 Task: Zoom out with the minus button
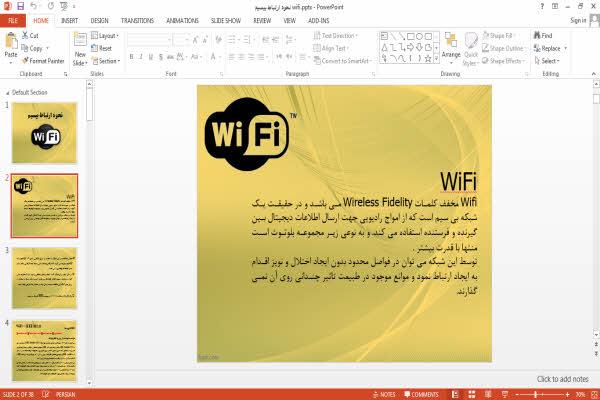(517, 394)
